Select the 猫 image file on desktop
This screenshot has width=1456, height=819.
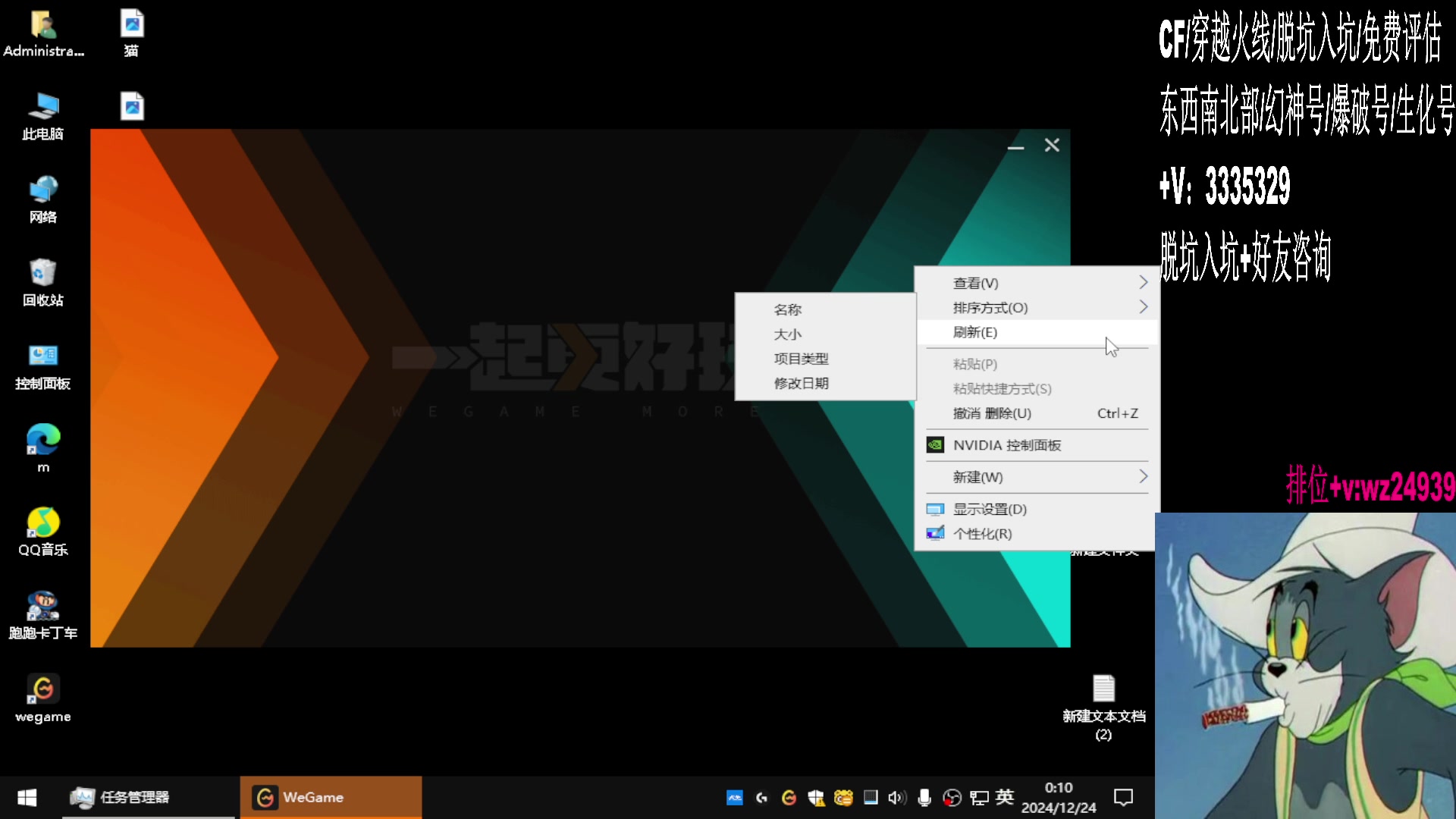pyautogui.click(x=132, y=34)
